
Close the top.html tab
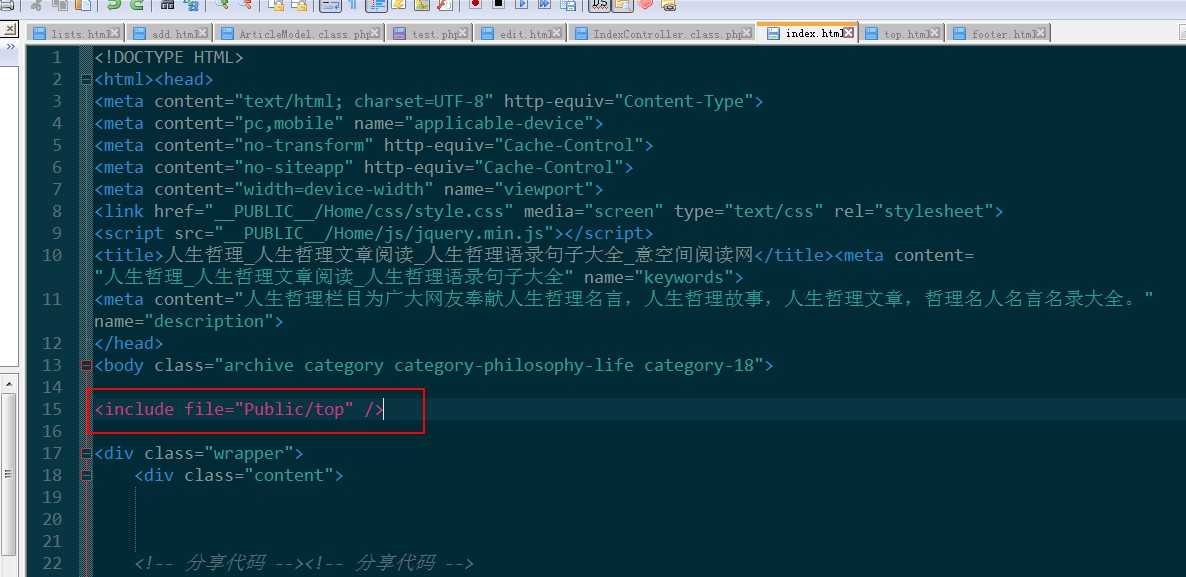pos(936,33)
